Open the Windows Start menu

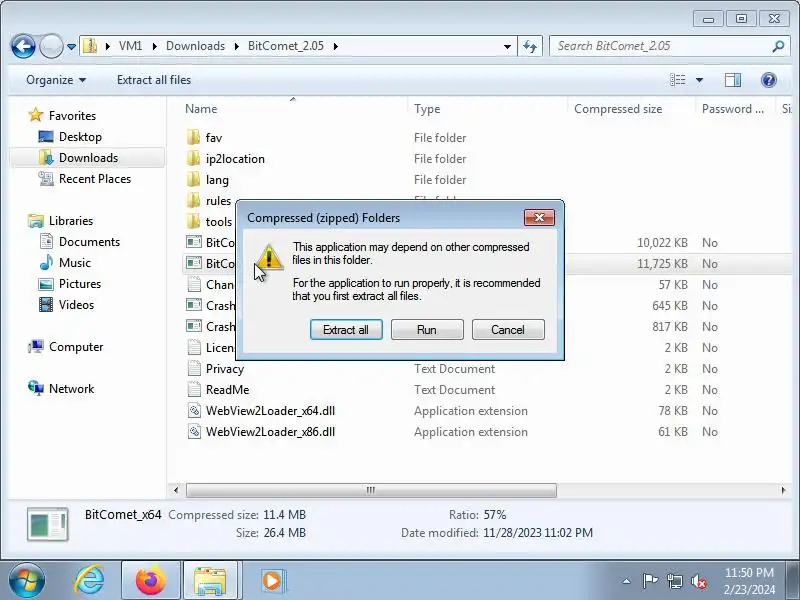click(x=27, y=581)
